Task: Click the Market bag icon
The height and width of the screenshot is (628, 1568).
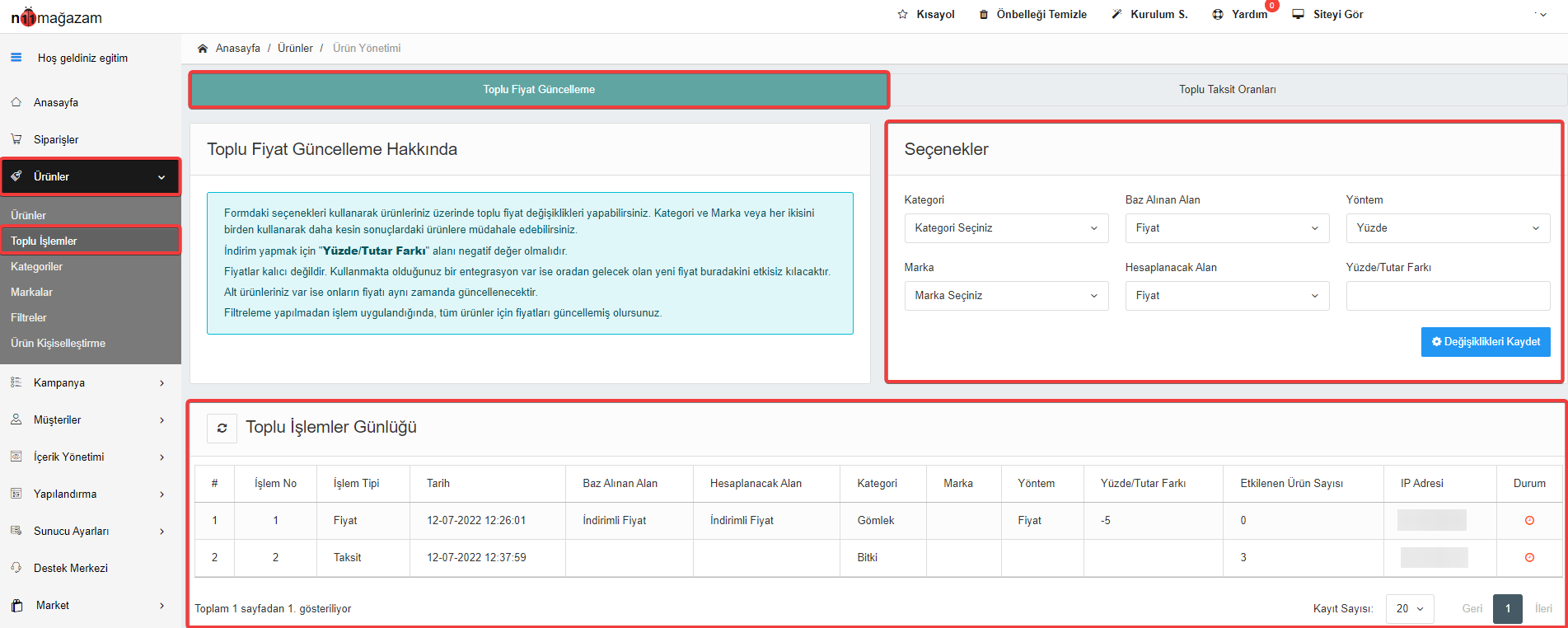Action: point(16,605)
